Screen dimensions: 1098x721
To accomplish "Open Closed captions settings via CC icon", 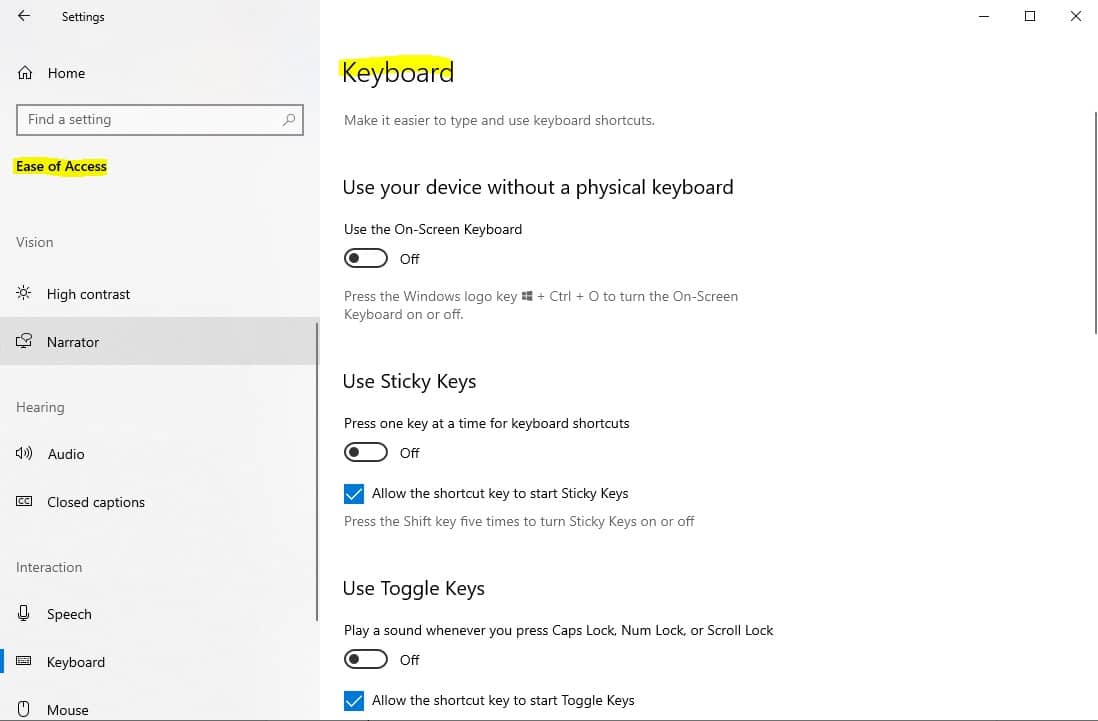I will 24,501.
